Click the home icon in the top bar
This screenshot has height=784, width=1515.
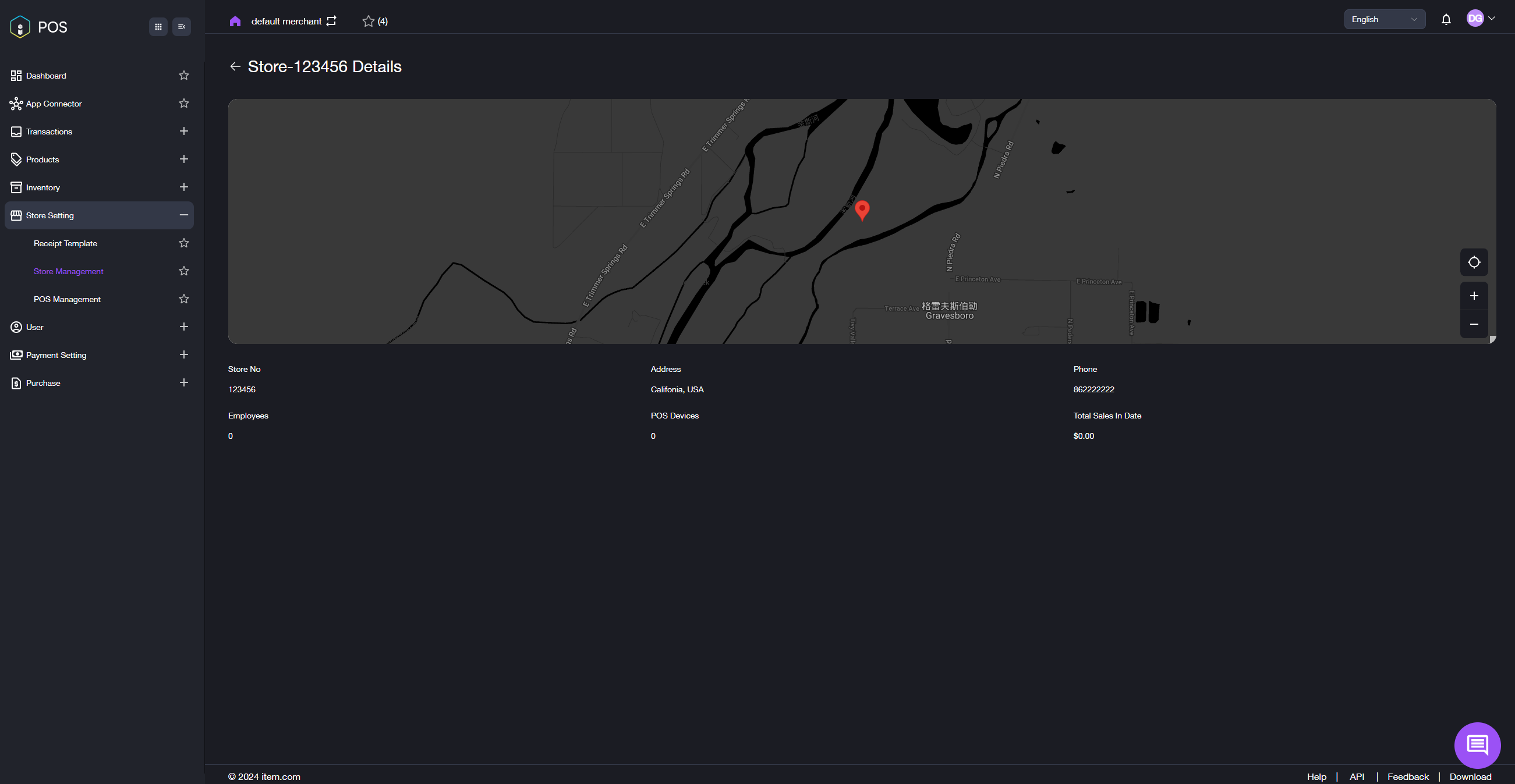235,21
